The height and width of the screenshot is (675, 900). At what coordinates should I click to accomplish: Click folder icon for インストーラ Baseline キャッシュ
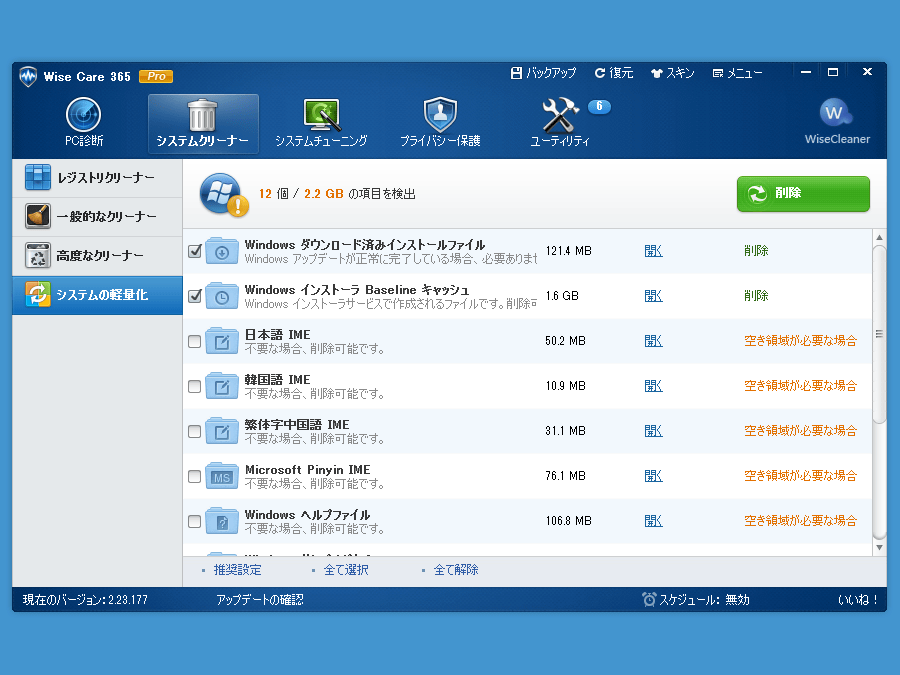pos(222,295)
